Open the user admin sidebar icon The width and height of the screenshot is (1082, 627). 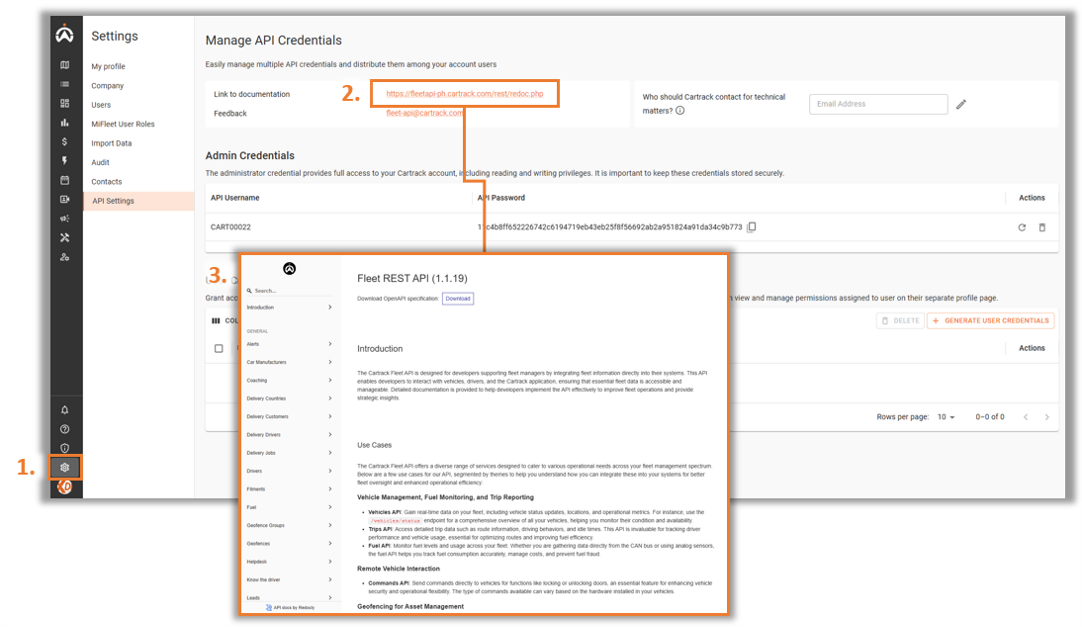65,257
